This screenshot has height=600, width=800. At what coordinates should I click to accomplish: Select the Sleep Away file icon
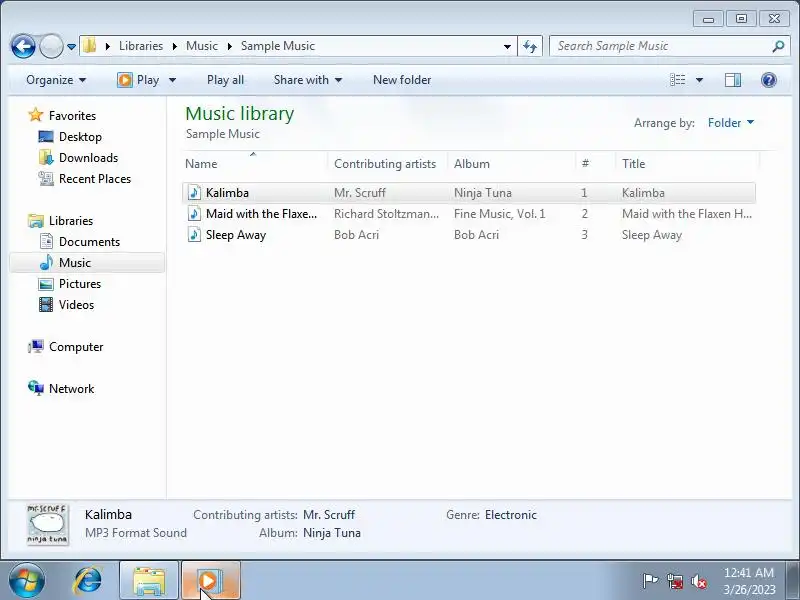194,235
